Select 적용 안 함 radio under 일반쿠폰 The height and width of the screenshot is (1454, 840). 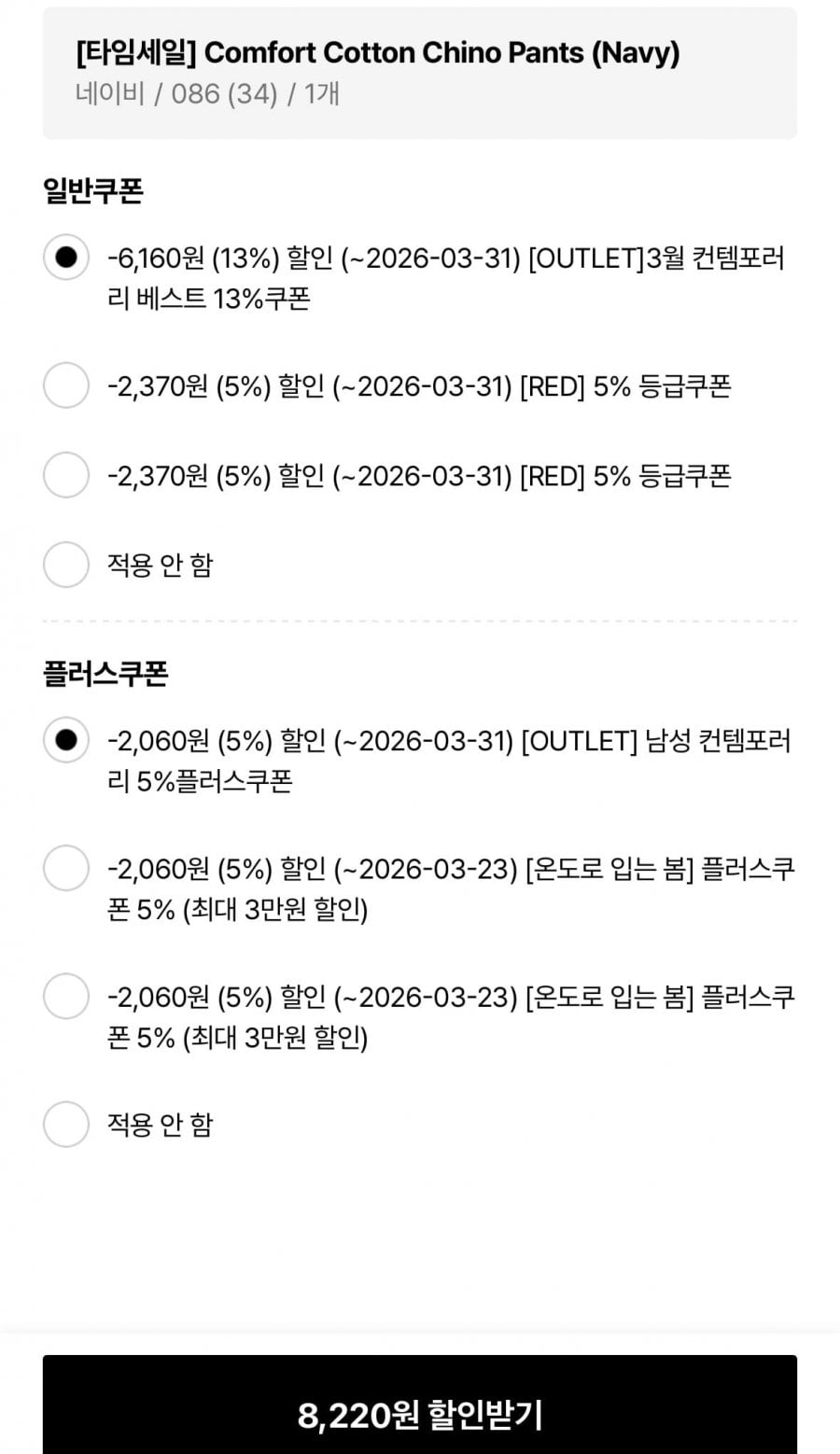tap(66, 565)
